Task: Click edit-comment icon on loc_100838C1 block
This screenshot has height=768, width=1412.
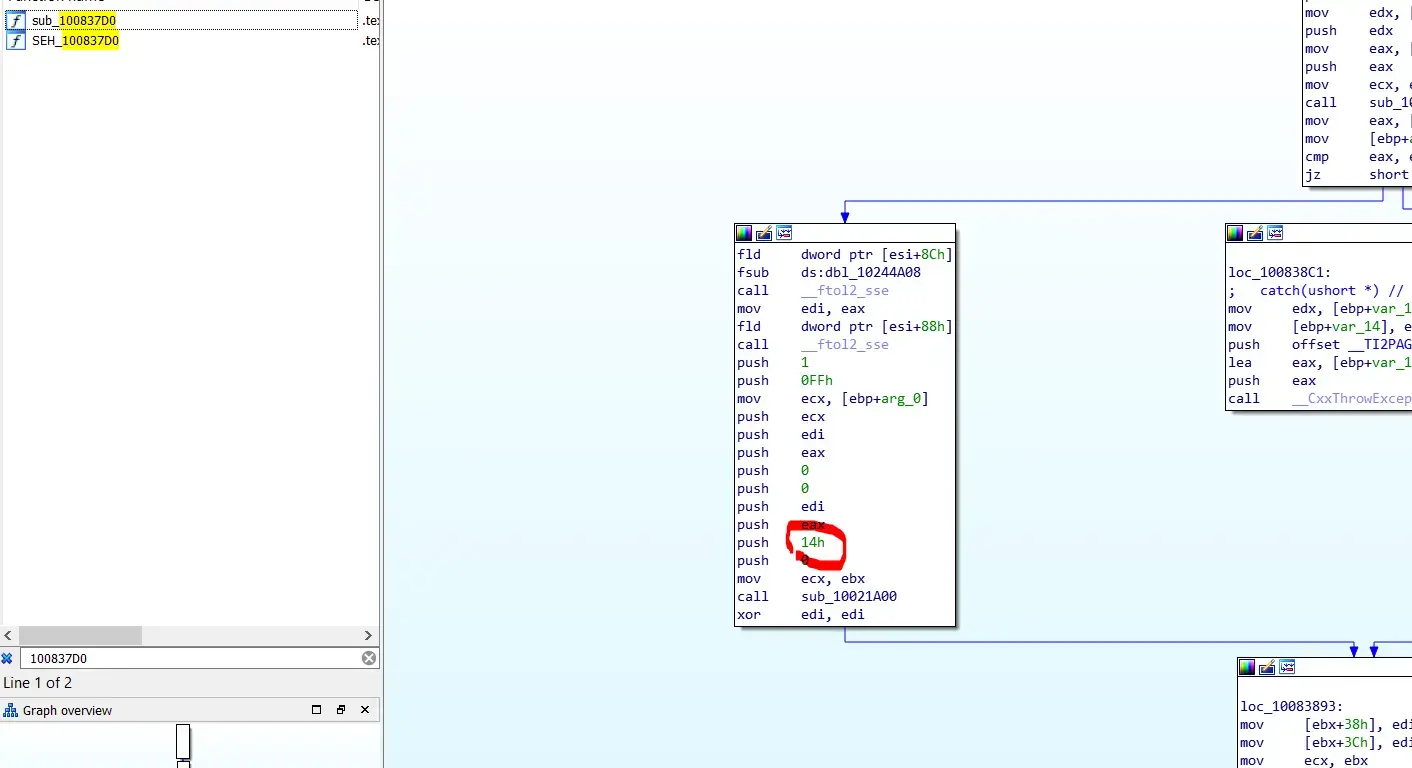Action: pyautogui.click(x=1255, y=233)
